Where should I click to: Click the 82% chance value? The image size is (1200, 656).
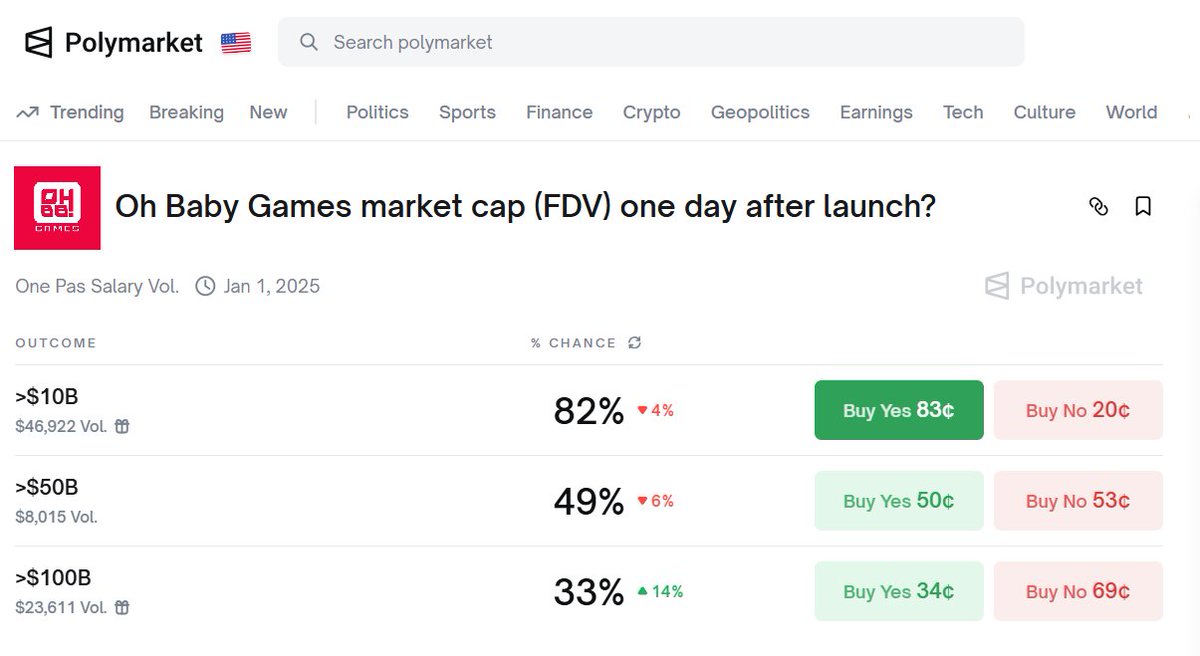[x=589, y=410]
